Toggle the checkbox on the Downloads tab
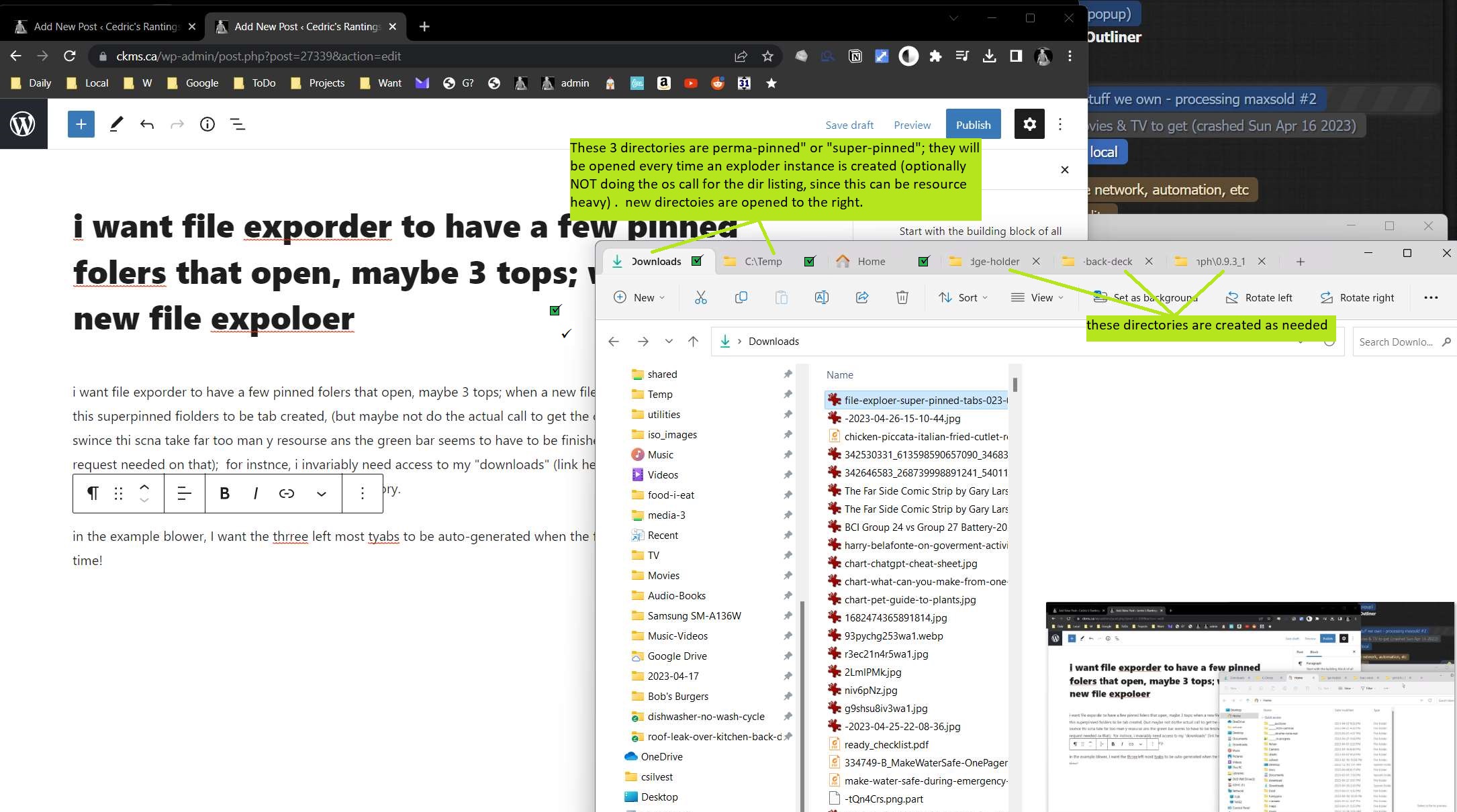Viewport: 1457px width, 812px height. [697, 261]
